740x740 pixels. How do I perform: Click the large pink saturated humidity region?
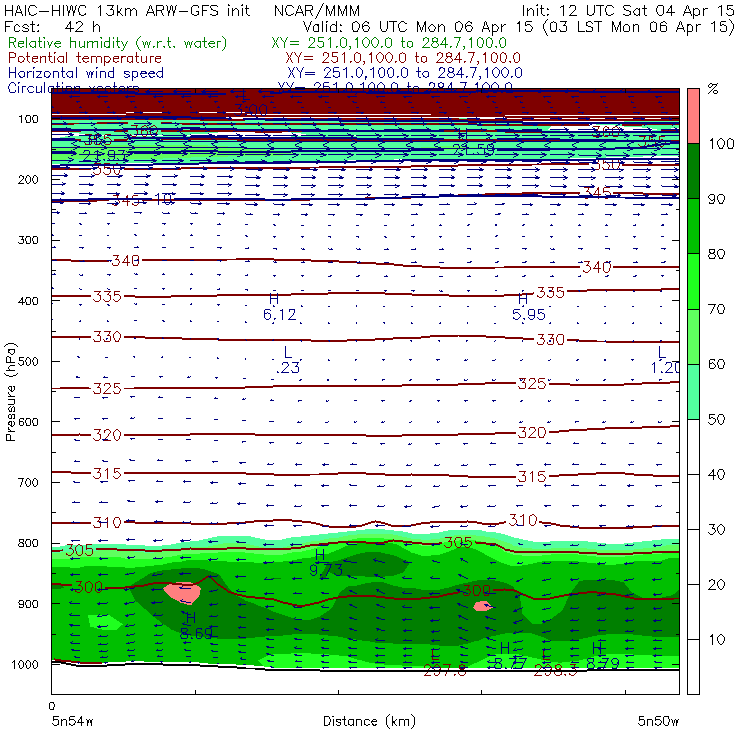click(x=183, y=593)
